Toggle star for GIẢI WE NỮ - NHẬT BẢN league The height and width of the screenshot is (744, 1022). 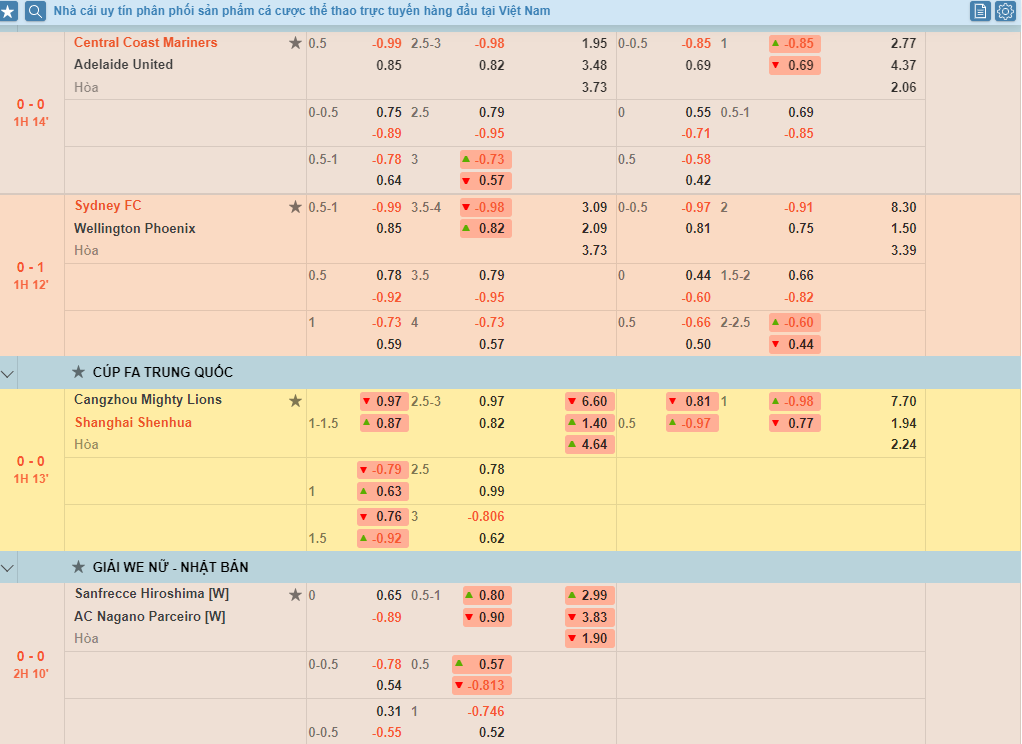[x=78, y=567]
